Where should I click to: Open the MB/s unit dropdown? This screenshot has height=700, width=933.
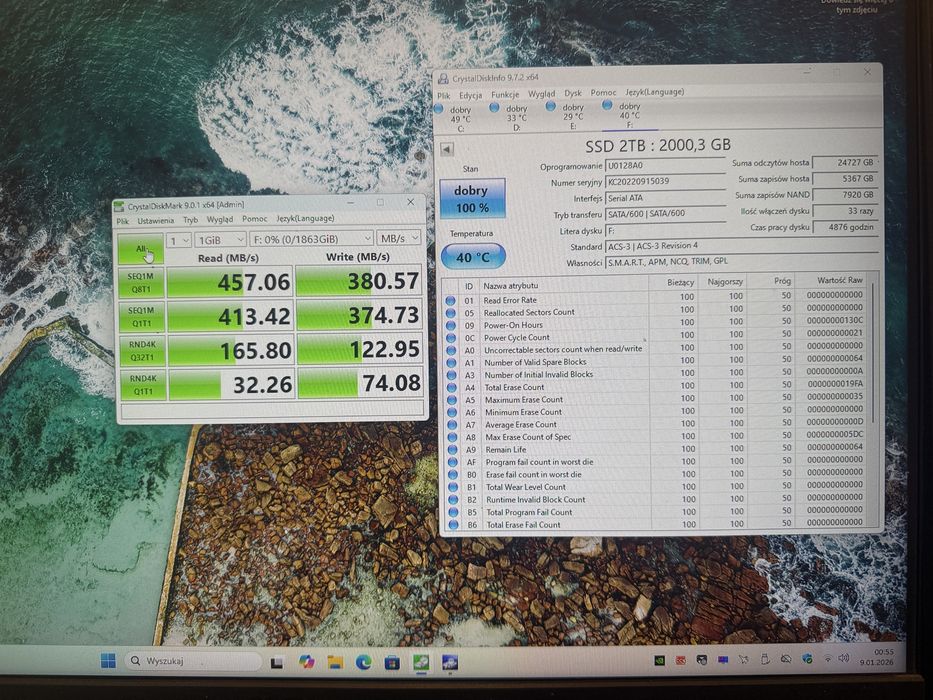click(399, 238)
